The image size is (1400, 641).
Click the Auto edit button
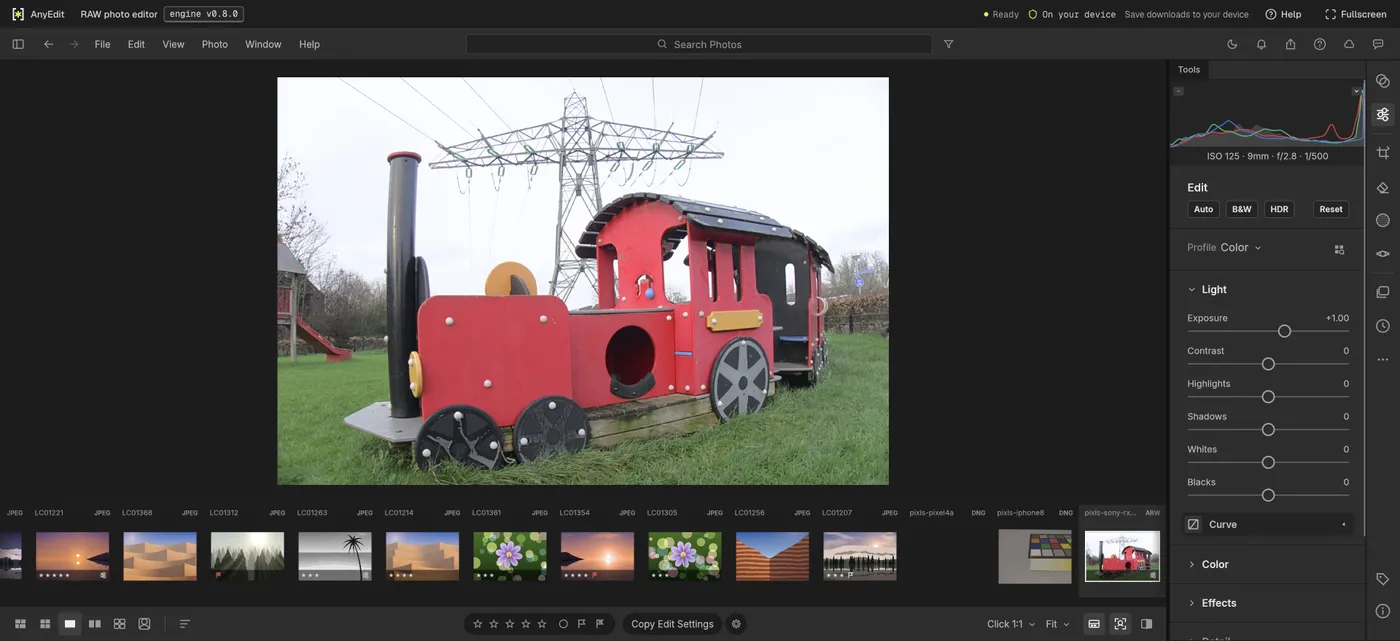(x=1203, y=209)
